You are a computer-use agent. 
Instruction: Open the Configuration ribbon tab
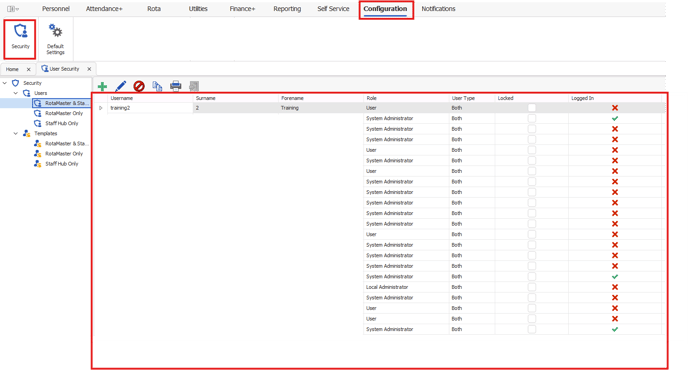click(x=385, y=9)
